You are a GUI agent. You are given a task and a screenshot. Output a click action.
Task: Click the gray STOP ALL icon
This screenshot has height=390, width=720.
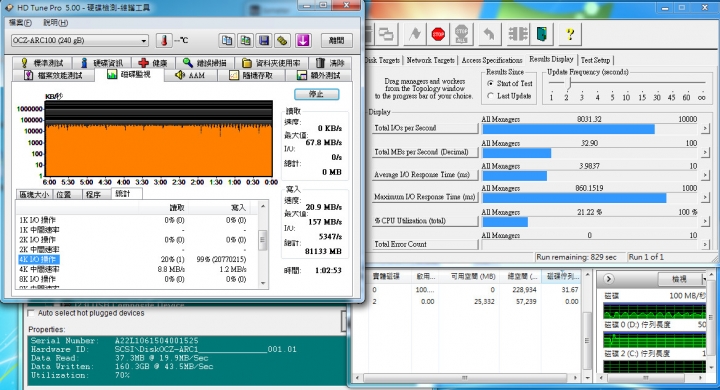pyautogui.click(x=461, y=34)
